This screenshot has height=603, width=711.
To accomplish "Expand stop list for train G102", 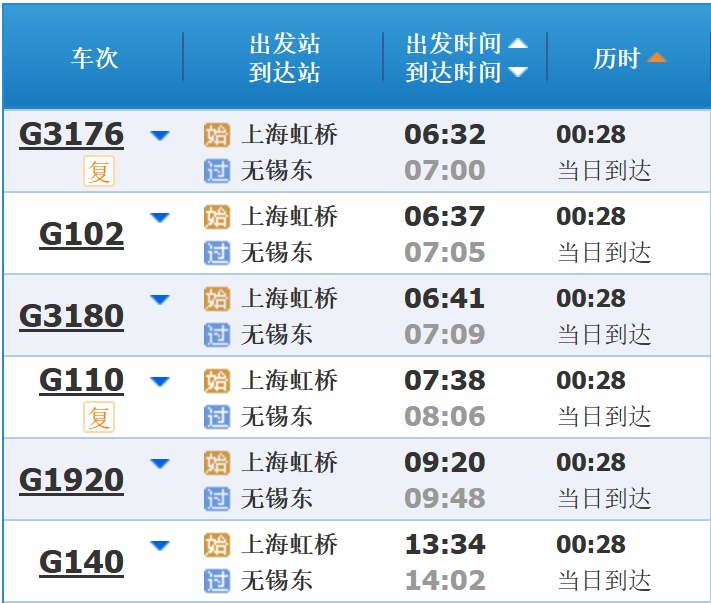I will point(160,218).
